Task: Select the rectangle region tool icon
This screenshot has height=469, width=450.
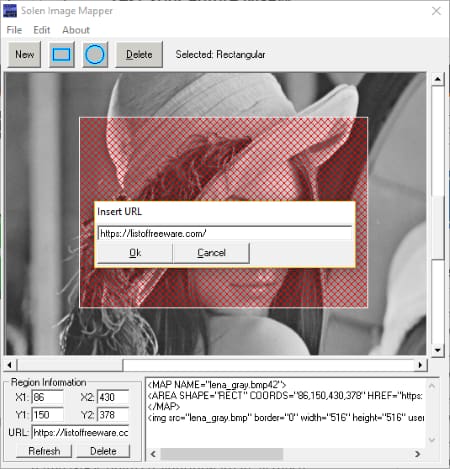Action: pos(62,54)
